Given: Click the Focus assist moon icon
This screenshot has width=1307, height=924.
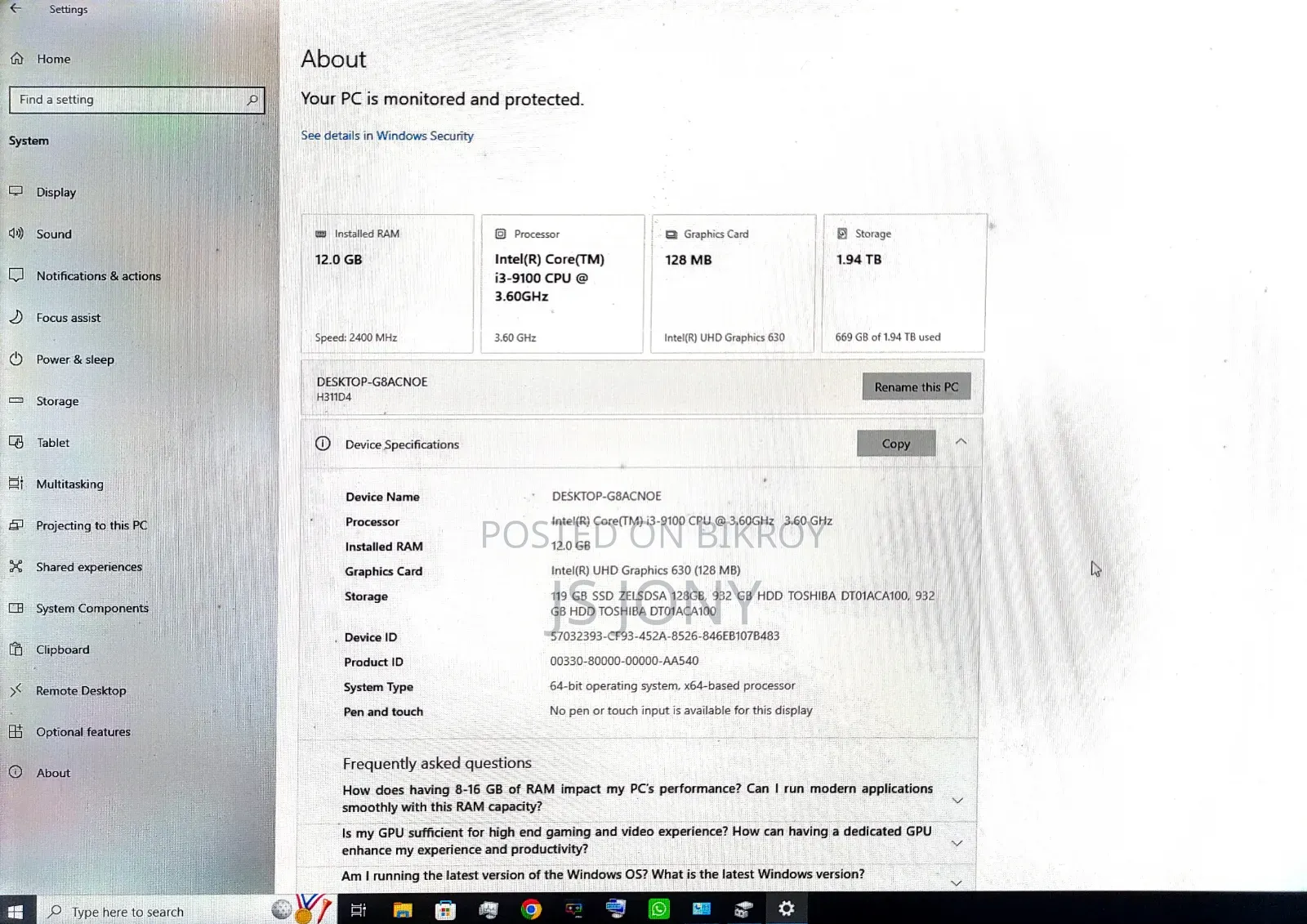Looking at the screenshot, I should (x=16, y=317).
